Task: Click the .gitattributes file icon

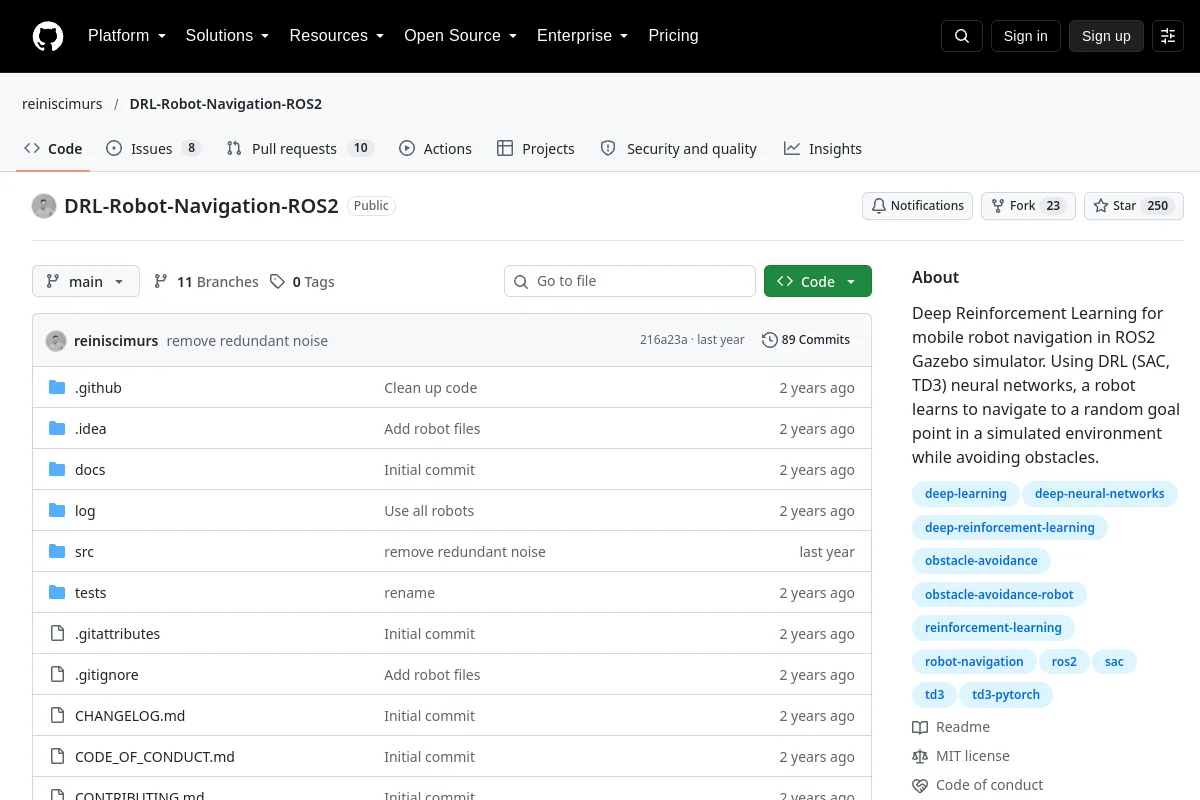Action: pos(57,634)
